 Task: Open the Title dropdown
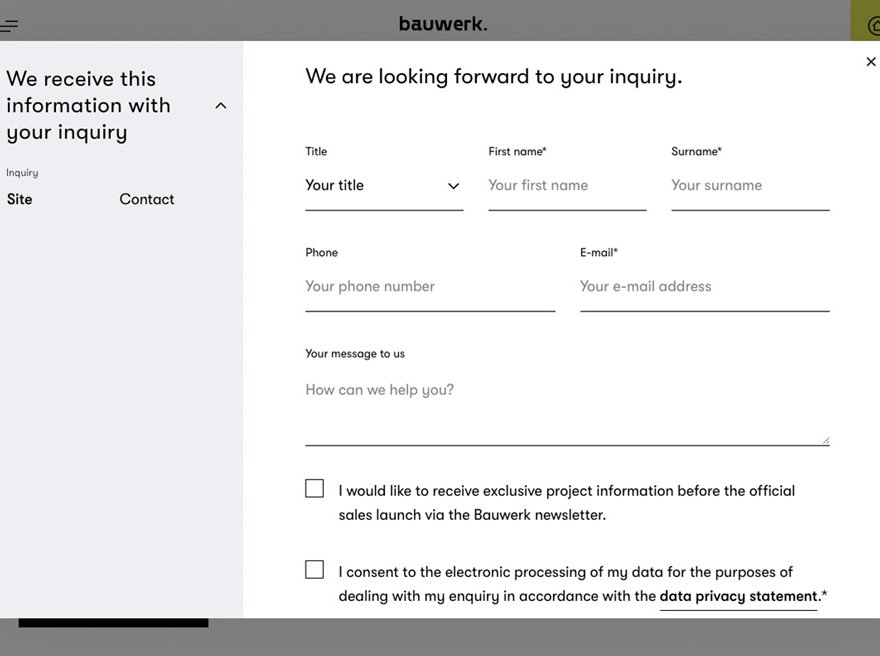pos(384,185)
